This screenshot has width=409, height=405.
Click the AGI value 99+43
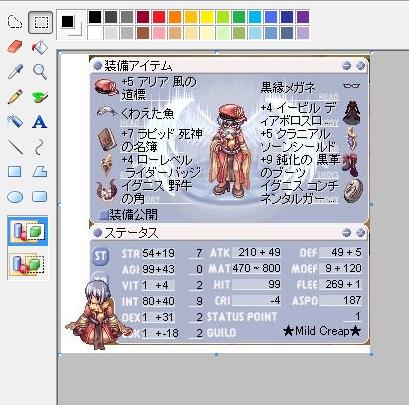tap(158, 269)
